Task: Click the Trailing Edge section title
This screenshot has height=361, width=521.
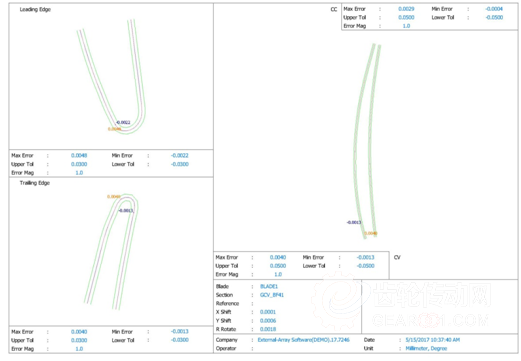Action: [x=35, y=183]
